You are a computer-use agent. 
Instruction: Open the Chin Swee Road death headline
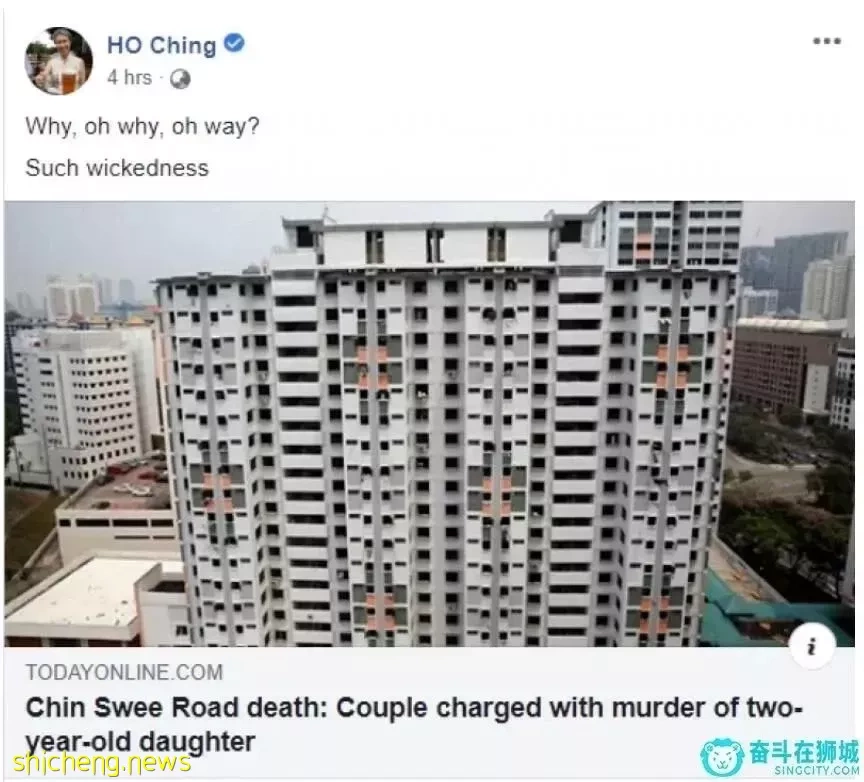(x=414, y=725)
